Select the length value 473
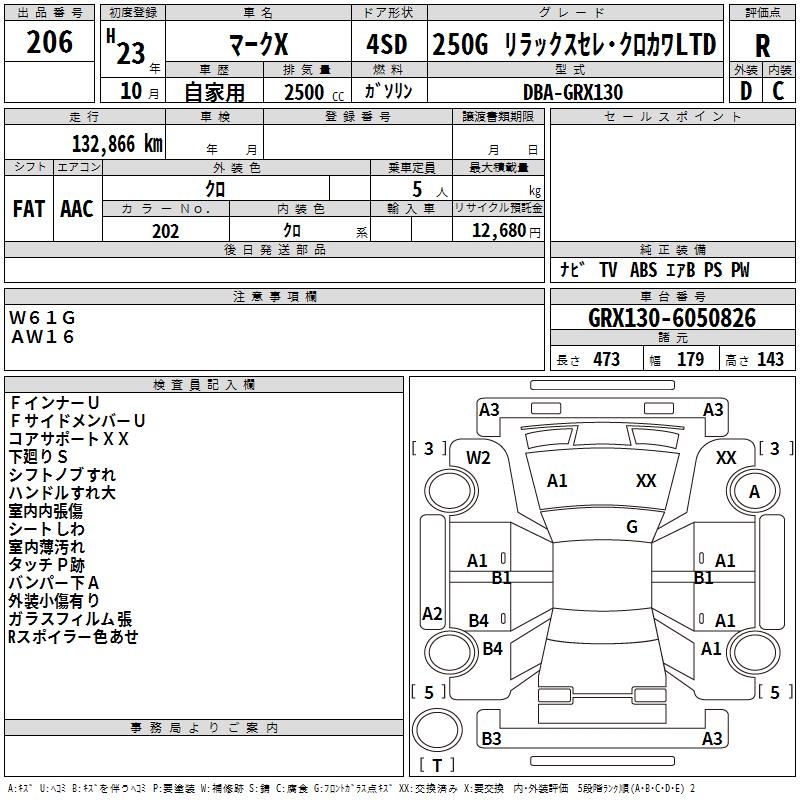The height and width of the screenshot is (800, 800). 607,359
